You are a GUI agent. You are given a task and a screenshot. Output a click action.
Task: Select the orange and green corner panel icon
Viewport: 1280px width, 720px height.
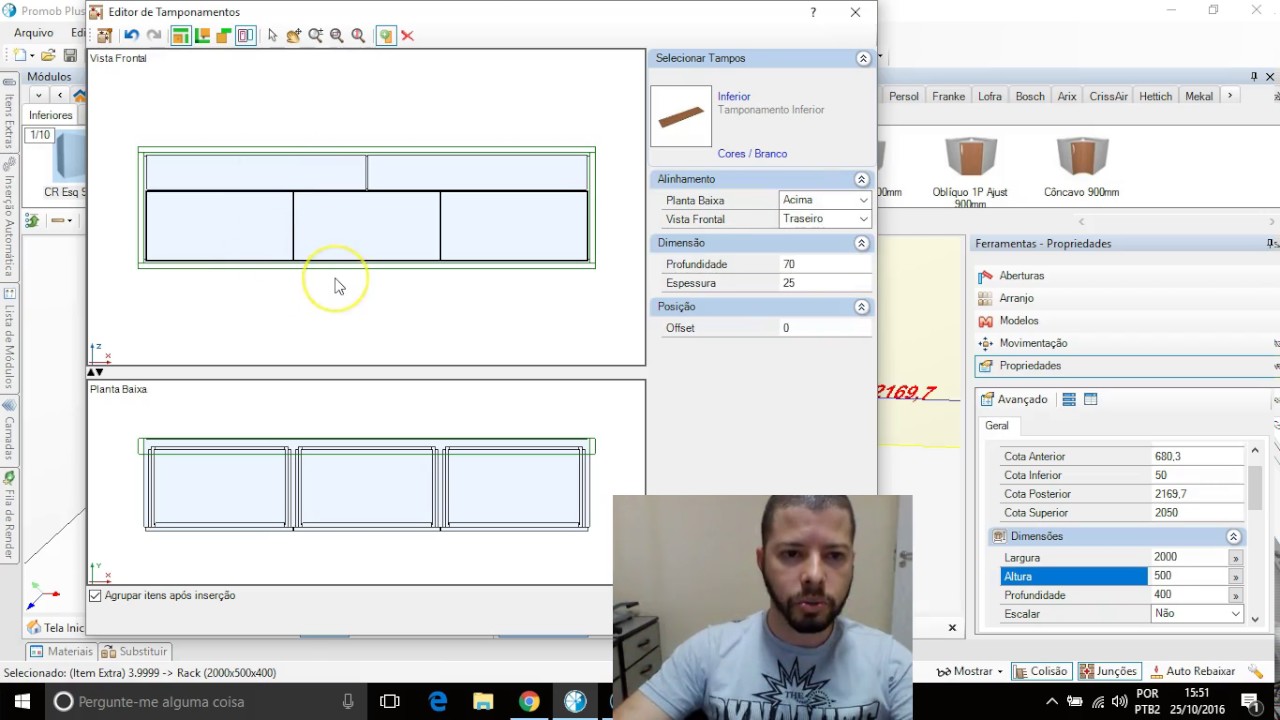coord(223,36)
